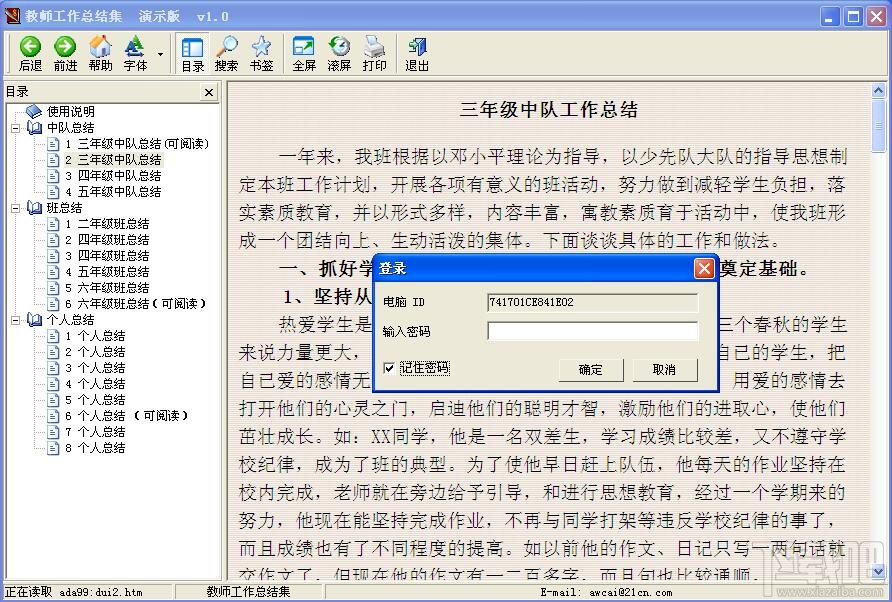
Task: Open 5 六年级班总结 entry
Action: coord(107,287)
